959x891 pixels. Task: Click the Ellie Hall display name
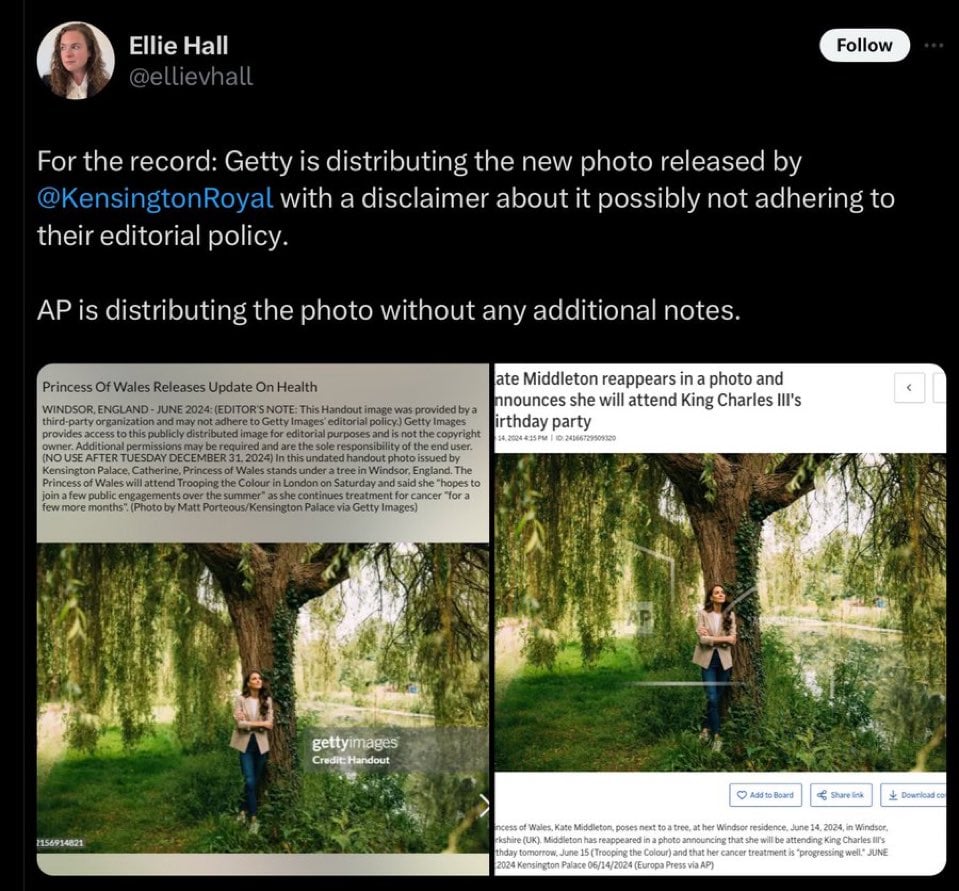coord(179,45)
